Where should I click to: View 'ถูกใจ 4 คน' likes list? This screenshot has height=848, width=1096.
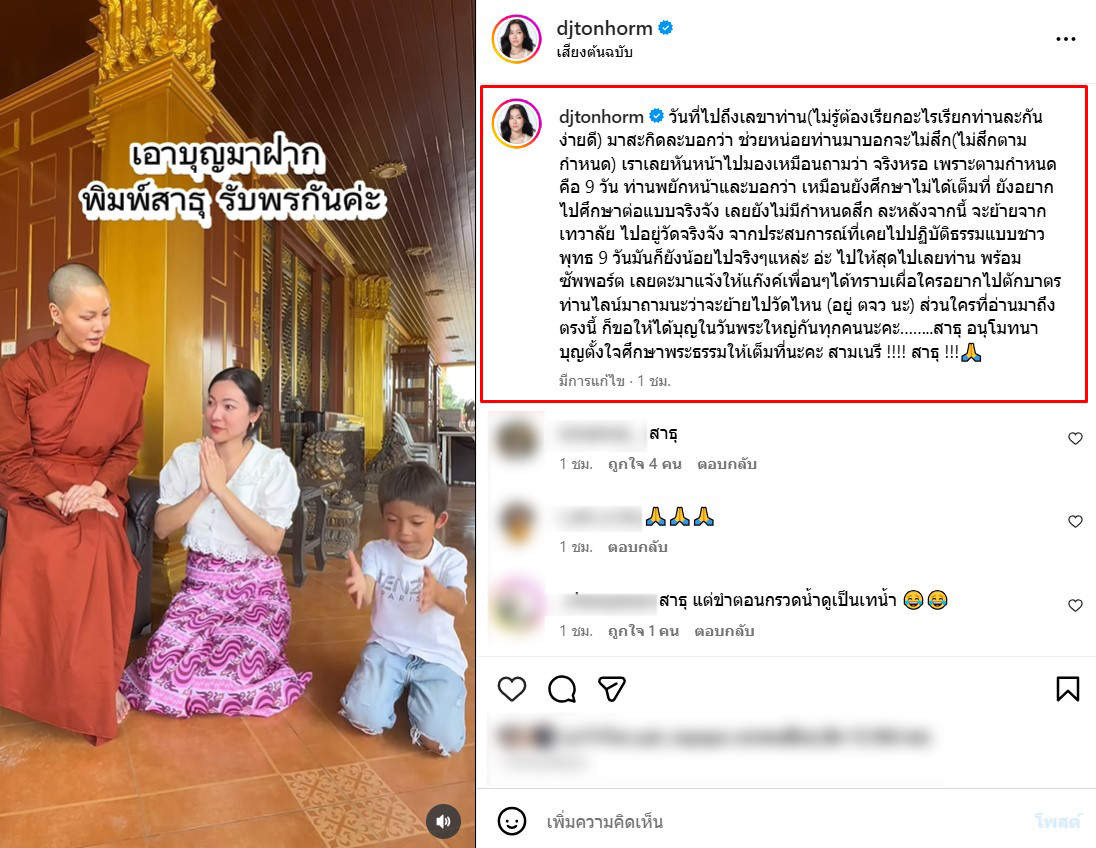click(644, 463)
